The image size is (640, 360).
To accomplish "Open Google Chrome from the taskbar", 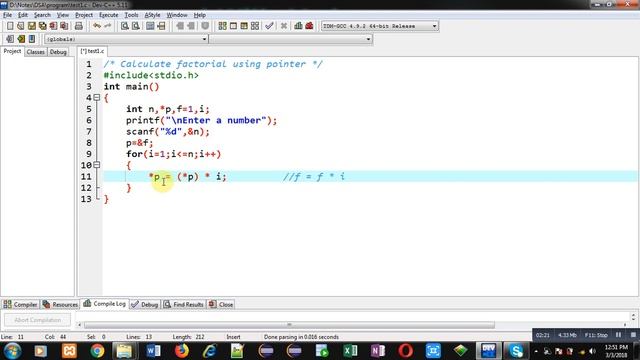I will click(97, 351).
